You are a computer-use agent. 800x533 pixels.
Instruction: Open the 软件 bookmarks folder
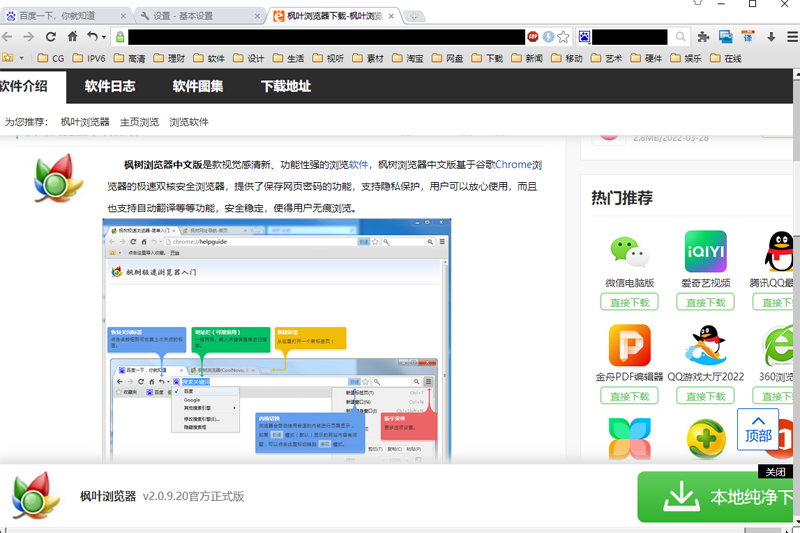point(209,58)
